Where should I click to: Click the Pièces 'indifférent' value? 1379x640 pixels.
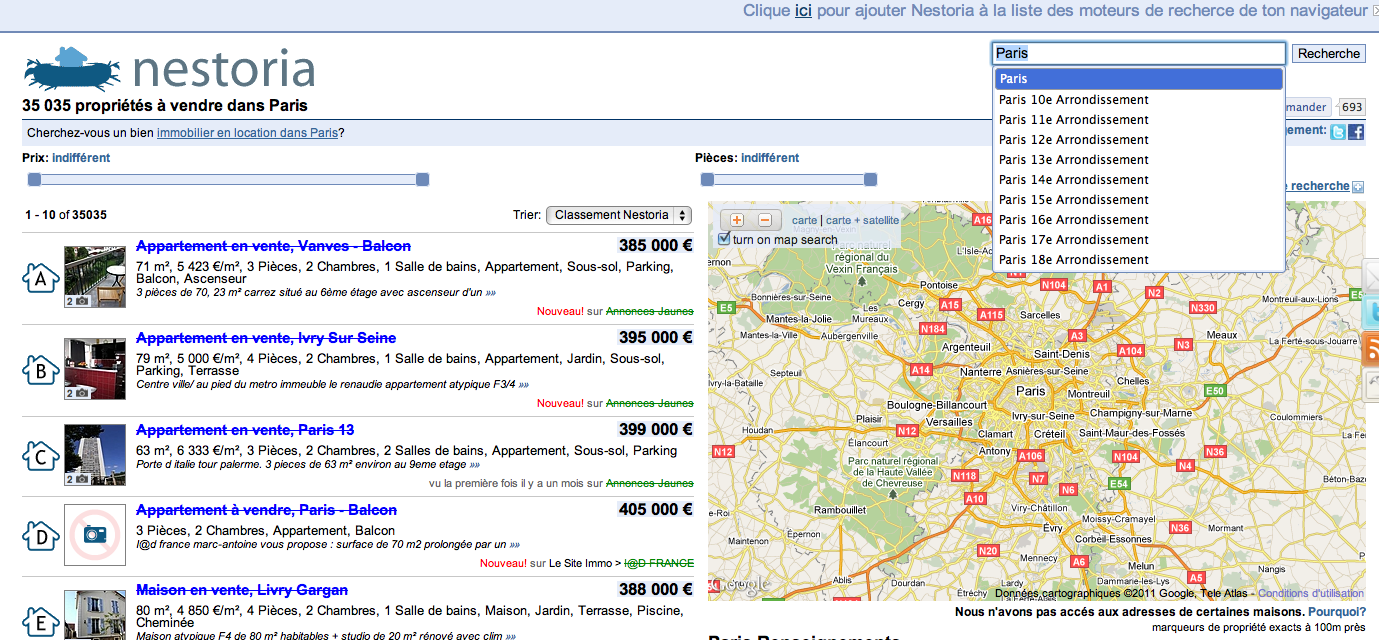770,158
